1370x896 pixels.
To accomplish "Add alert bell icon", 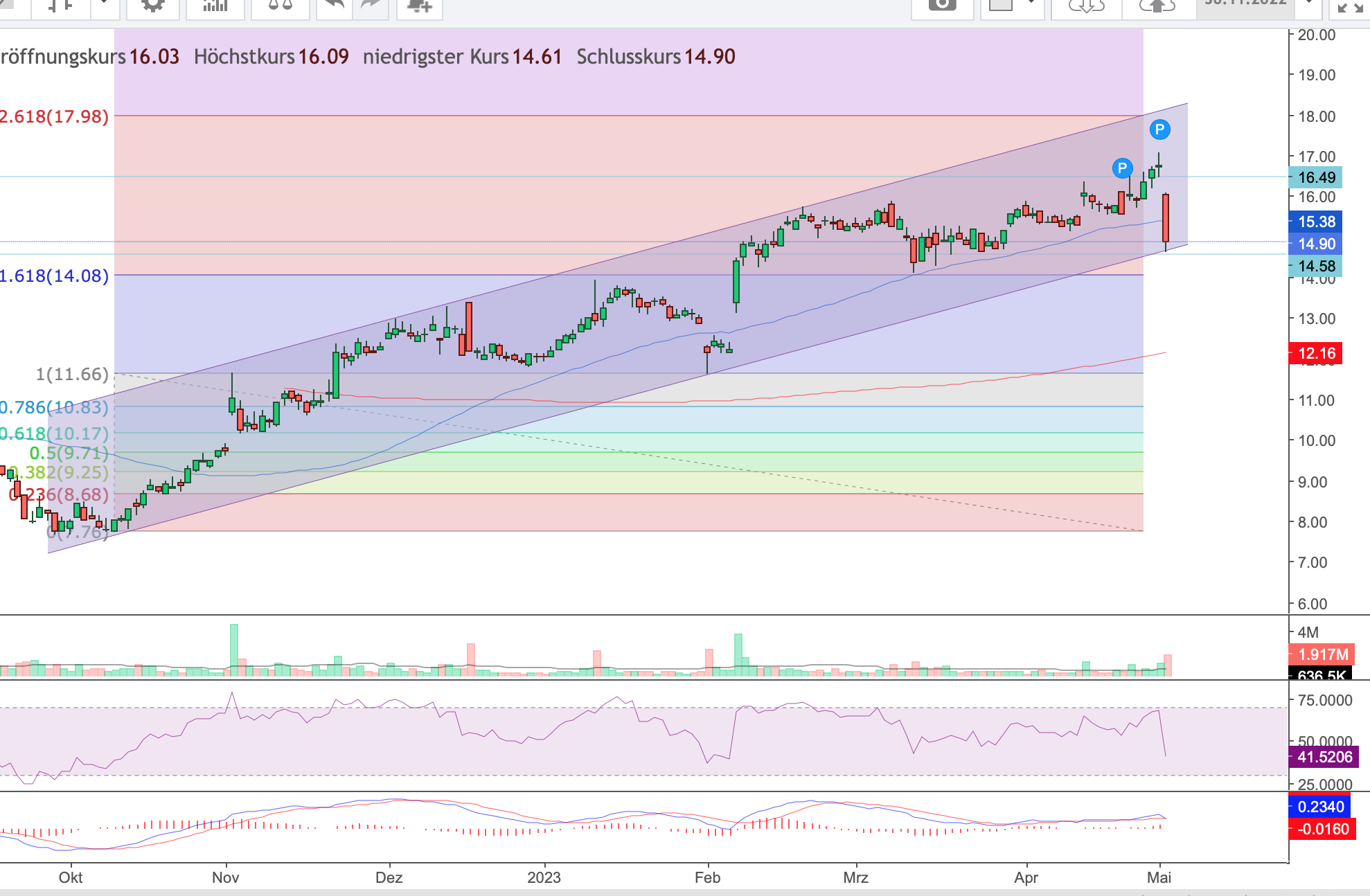I will tap(419, 6).
